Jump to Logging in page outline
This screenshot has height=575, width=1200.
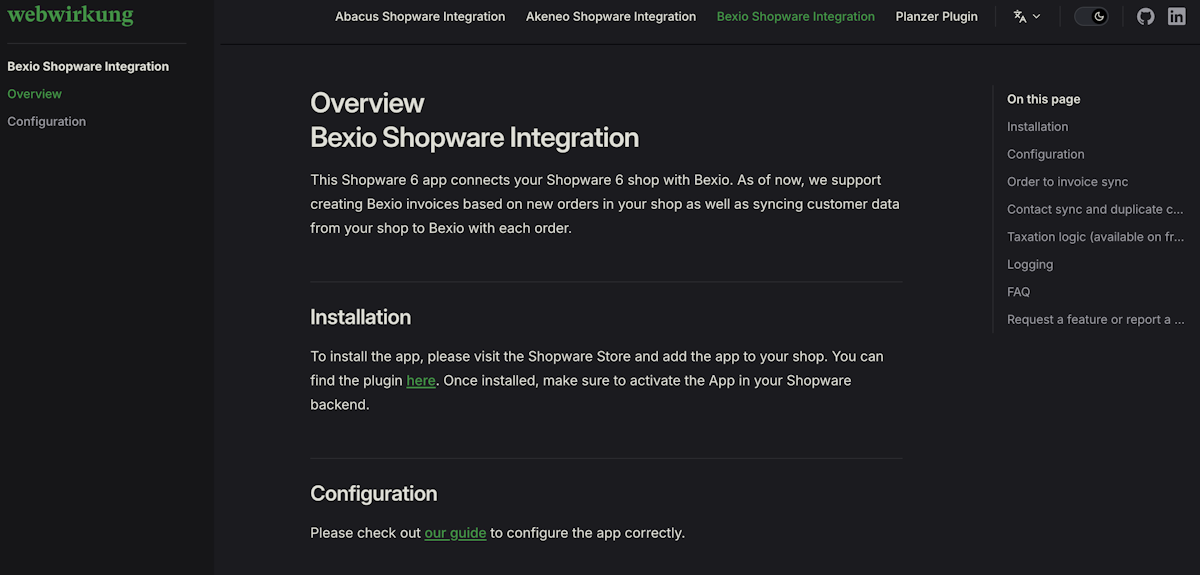[1030, 264]
